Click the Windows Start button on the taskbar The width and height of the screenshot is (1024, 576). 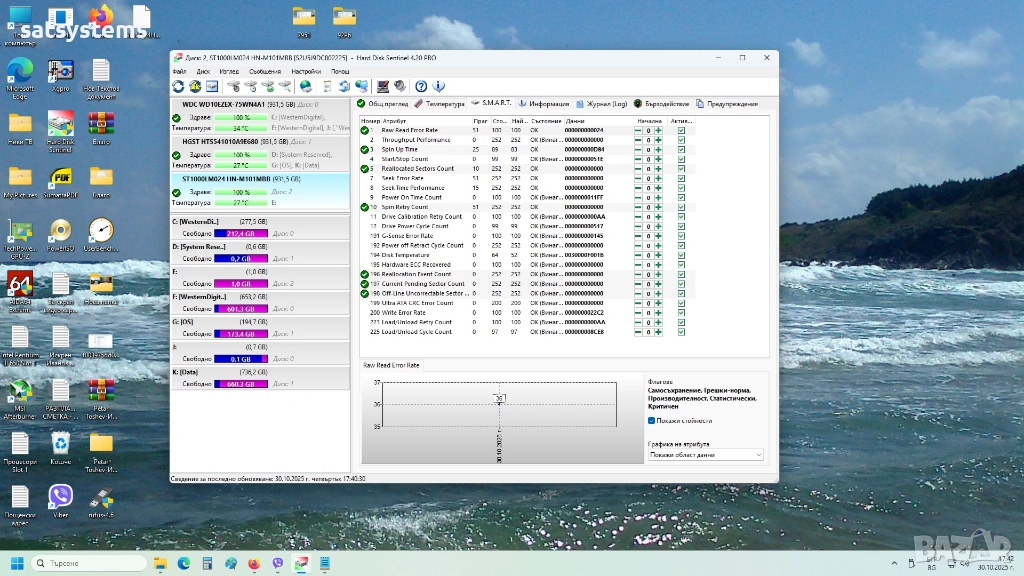coord(17,563)
